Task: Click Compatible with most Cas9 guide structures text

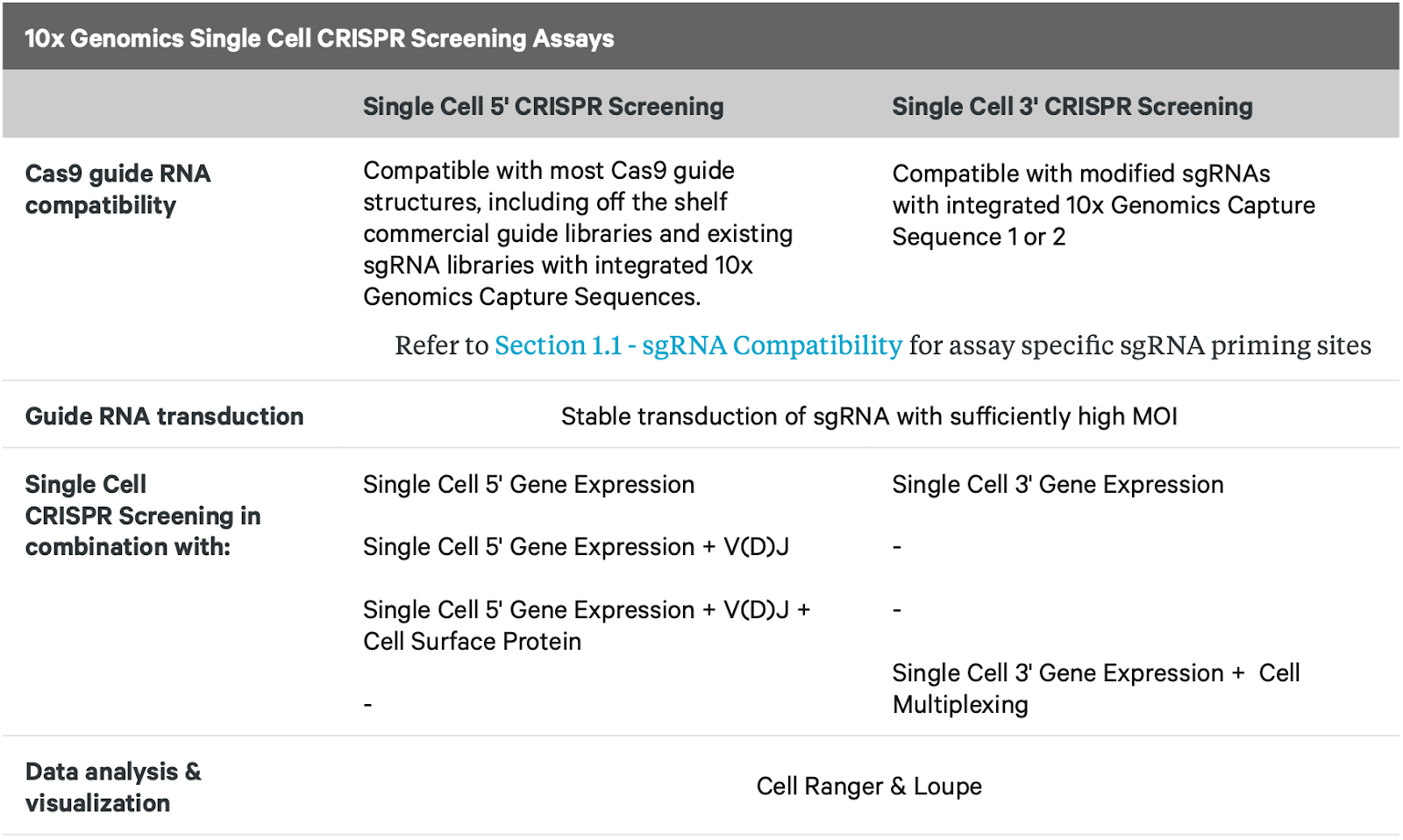Action: [x=549, y=186]
